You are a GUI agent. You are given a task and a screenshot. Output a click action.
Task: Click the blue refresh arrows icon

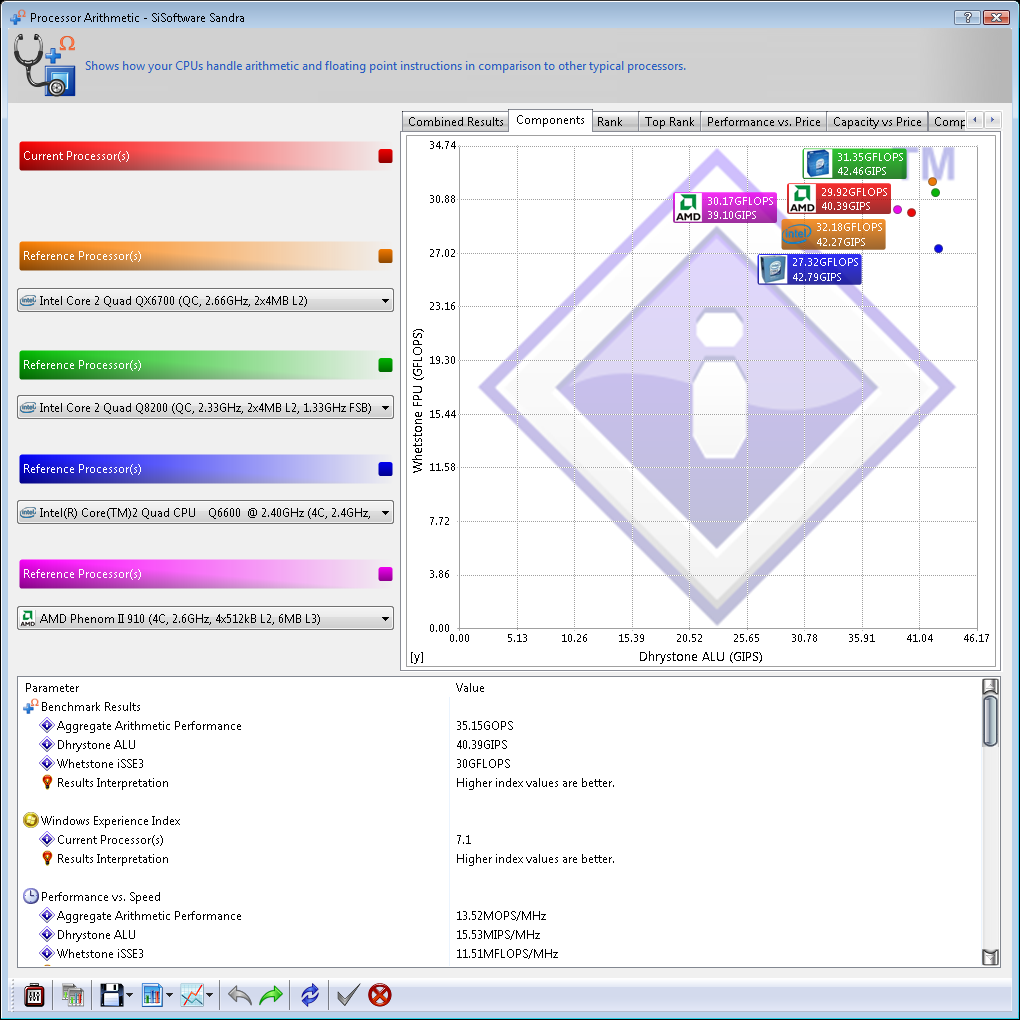click(310, 995)
